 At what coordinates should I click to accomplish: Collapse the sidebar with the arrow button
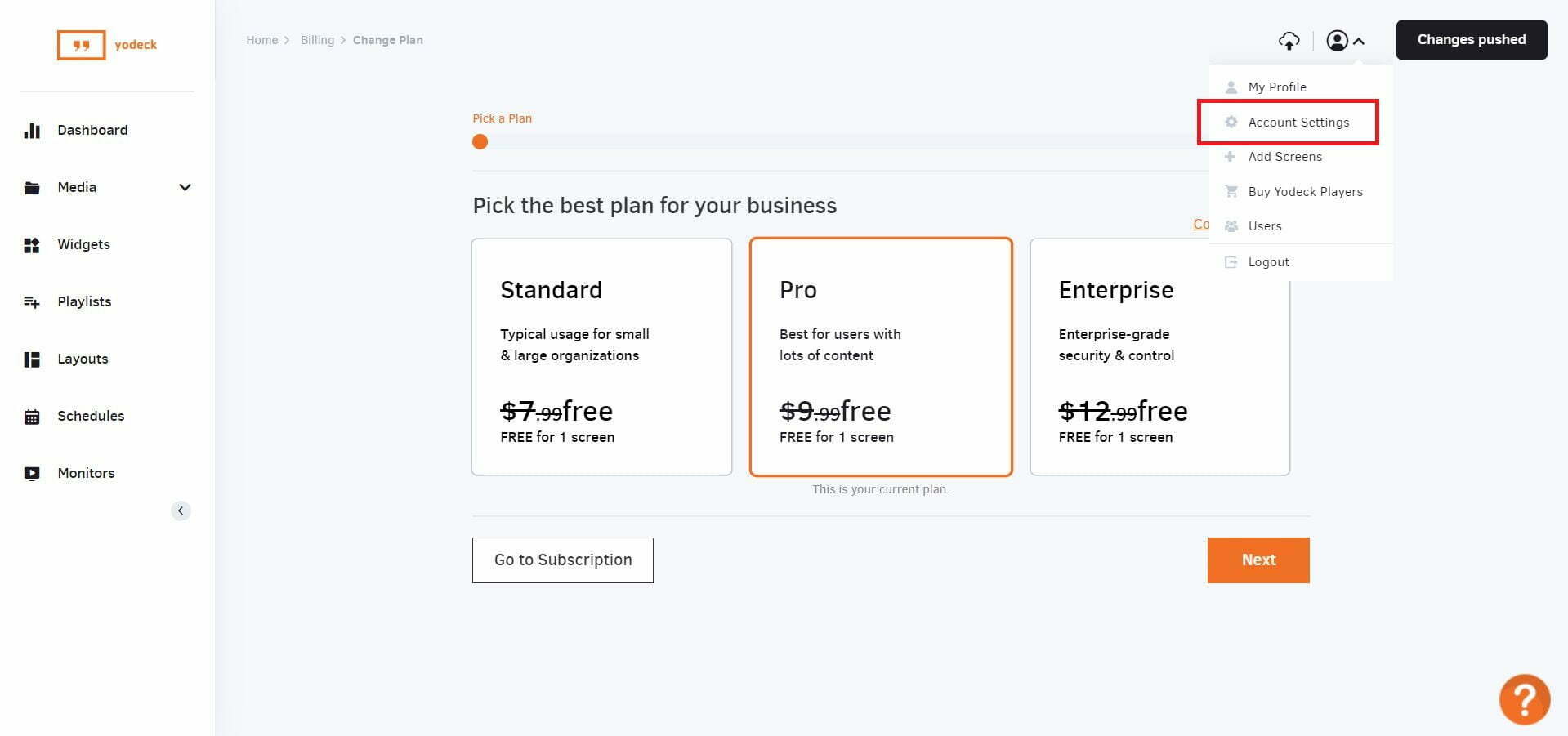click(x=181, y=511)
